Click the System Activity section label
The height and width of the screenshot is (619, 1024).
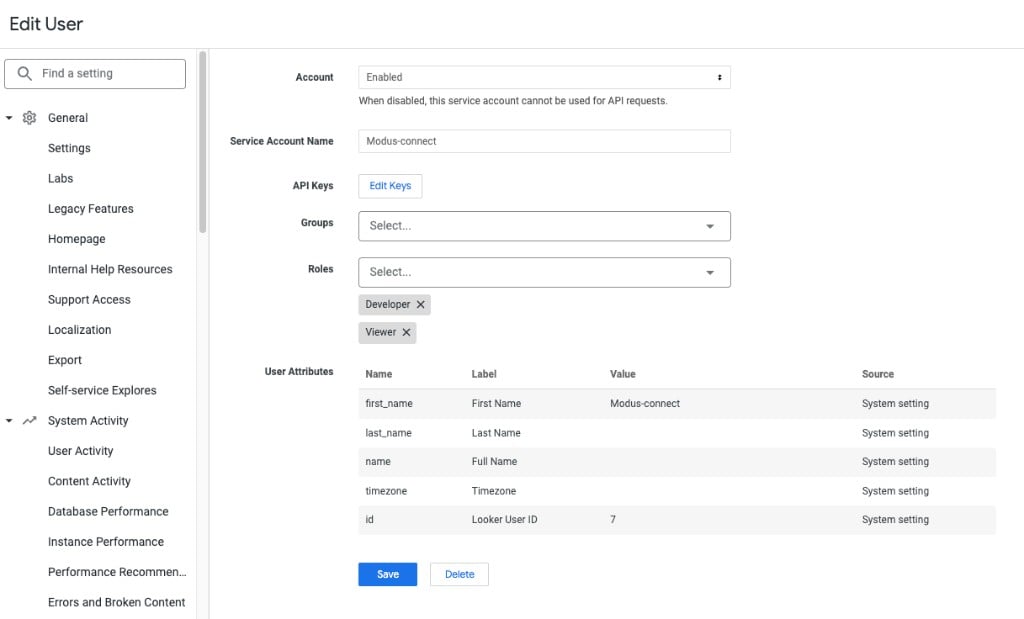(x=88, y=421)
